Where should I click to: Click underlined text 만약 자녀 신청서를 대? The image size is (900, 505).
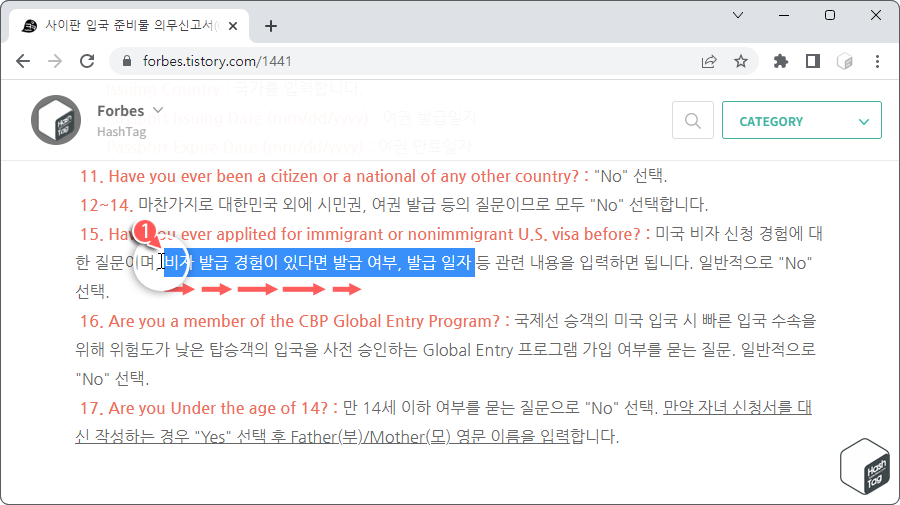tap(738, 407)
